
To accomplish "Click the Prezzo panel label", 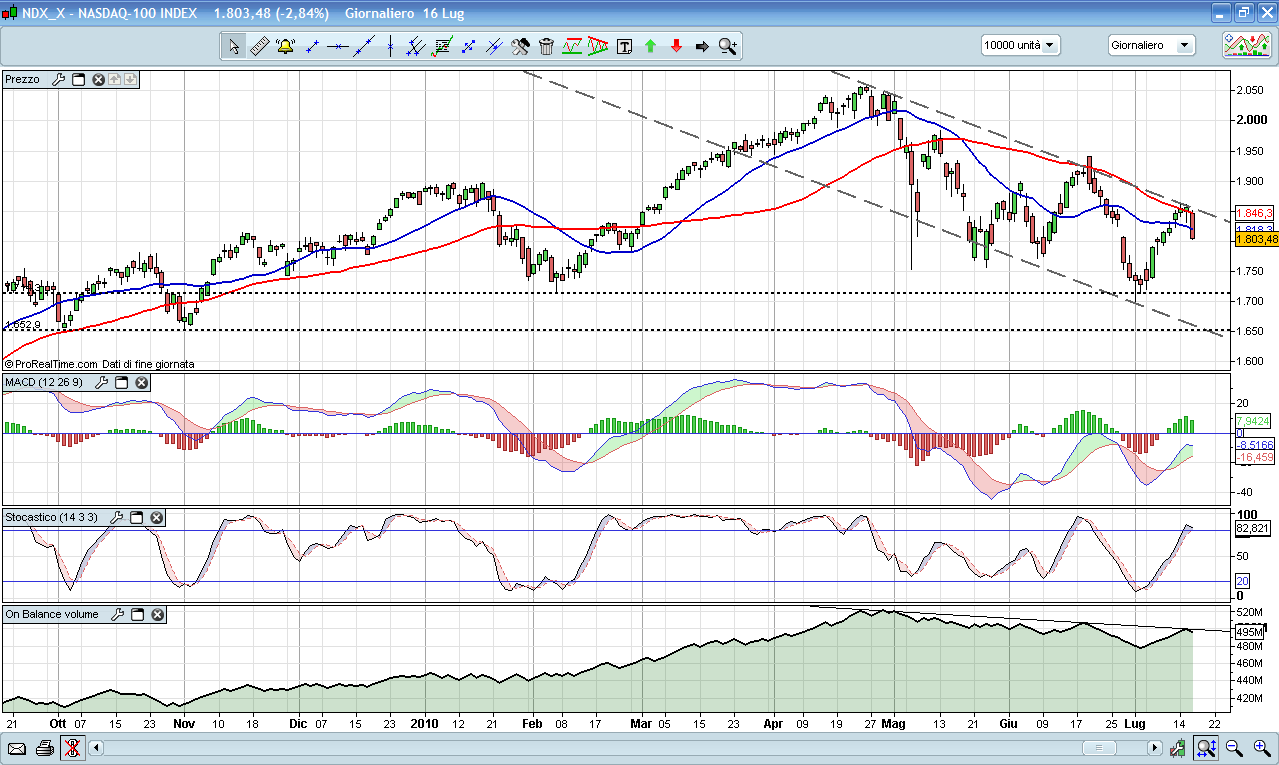I will click(x=23, y=80).
